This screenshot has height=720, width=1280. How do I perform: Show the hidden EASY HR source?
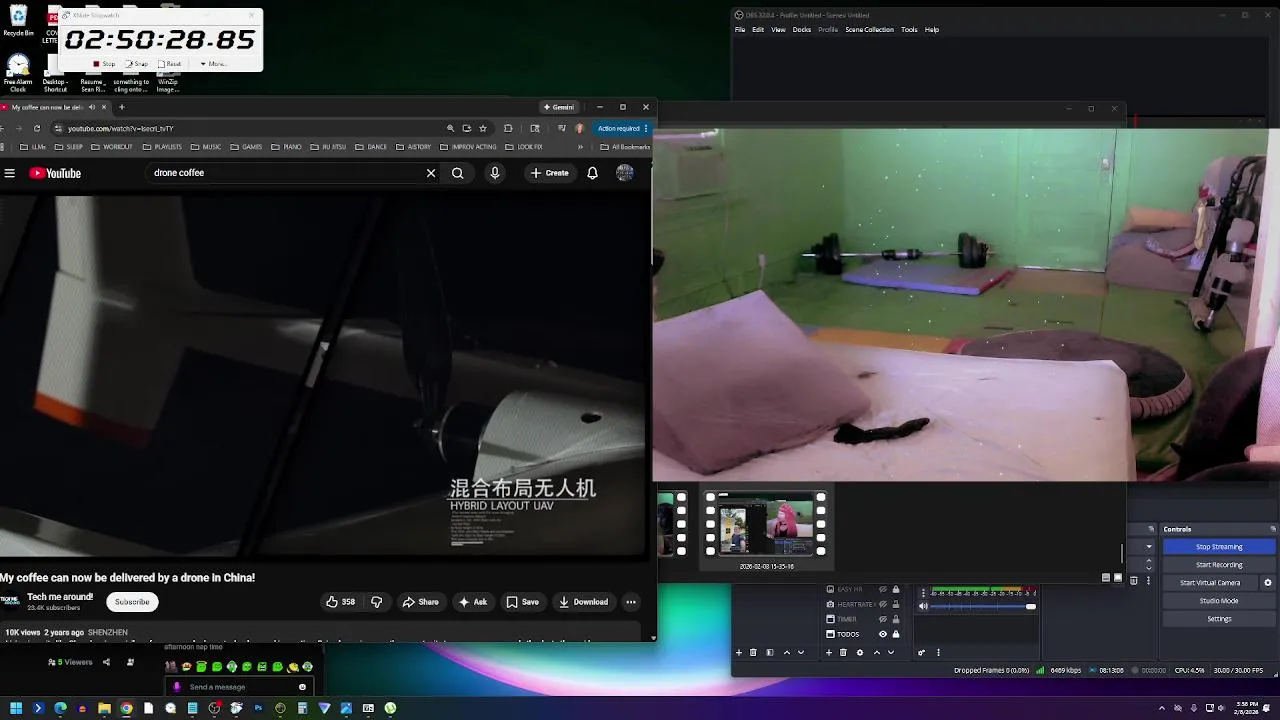click(x=882, y=589)
